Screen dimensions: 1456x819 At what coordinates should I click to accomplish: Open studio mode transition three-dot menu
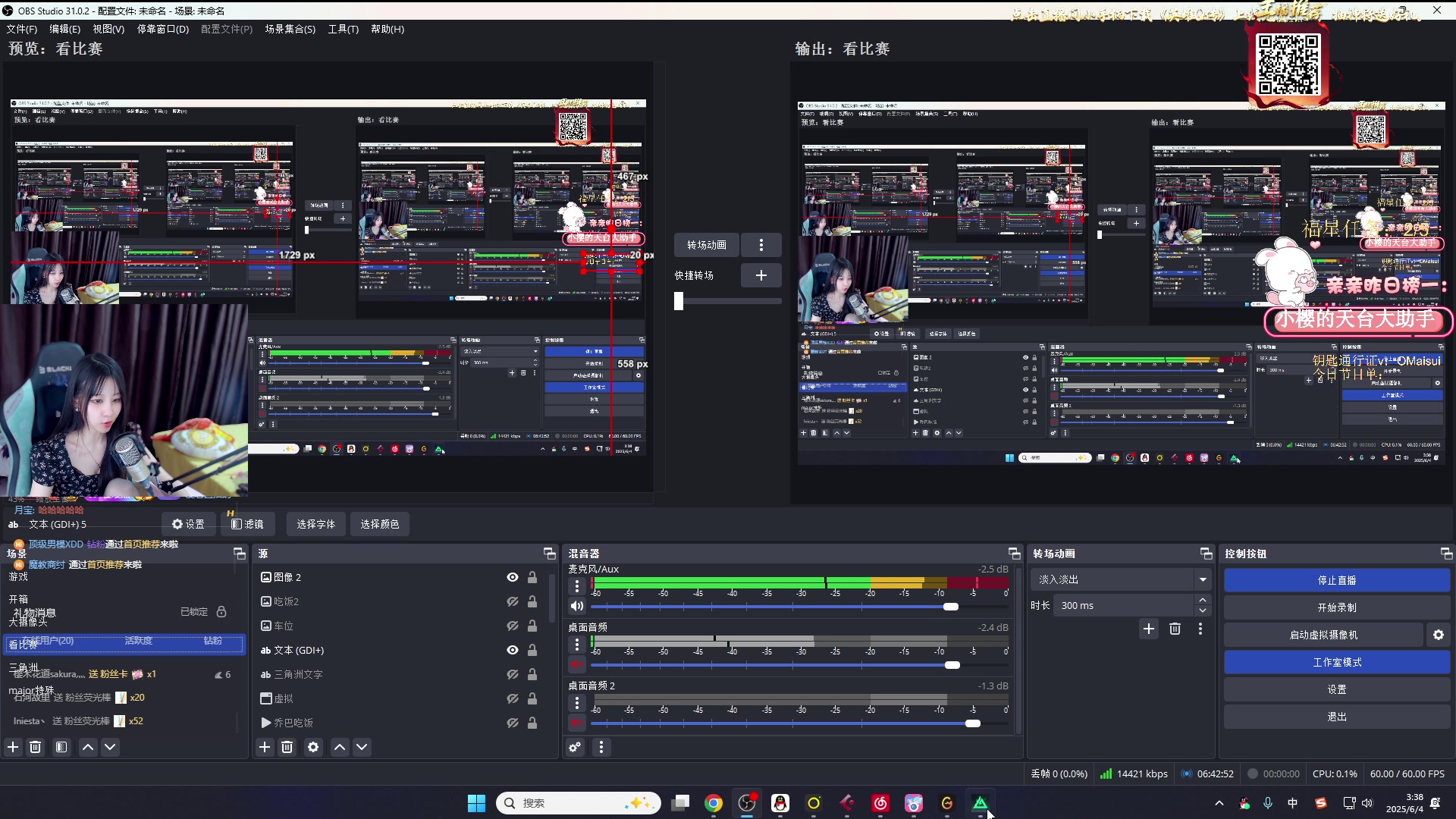click(761, 245)
